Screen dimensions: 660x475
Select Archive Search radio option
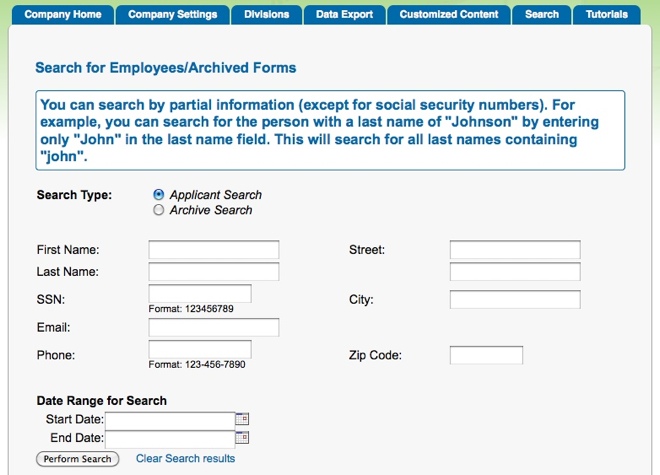[x=159, y=210]
